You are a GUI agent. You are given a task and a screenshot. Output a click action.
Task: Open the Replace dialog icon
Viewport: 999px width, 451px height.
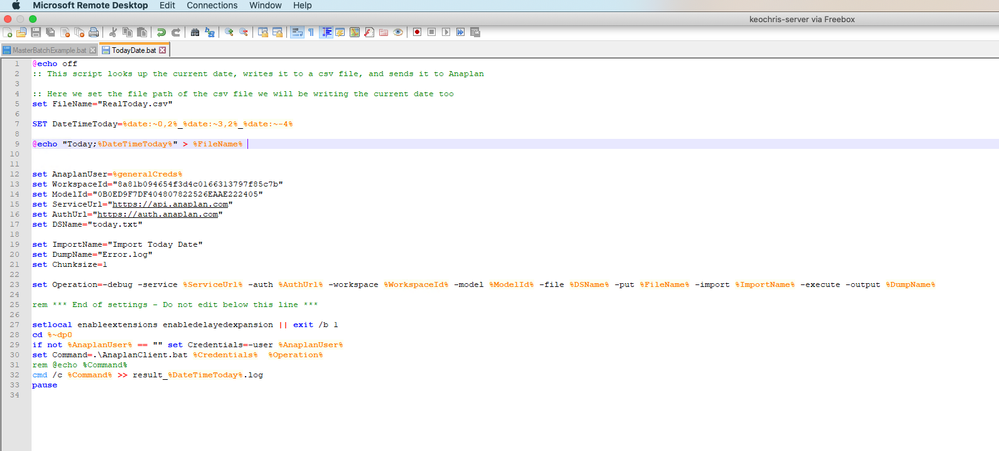[x=210, y=32]
